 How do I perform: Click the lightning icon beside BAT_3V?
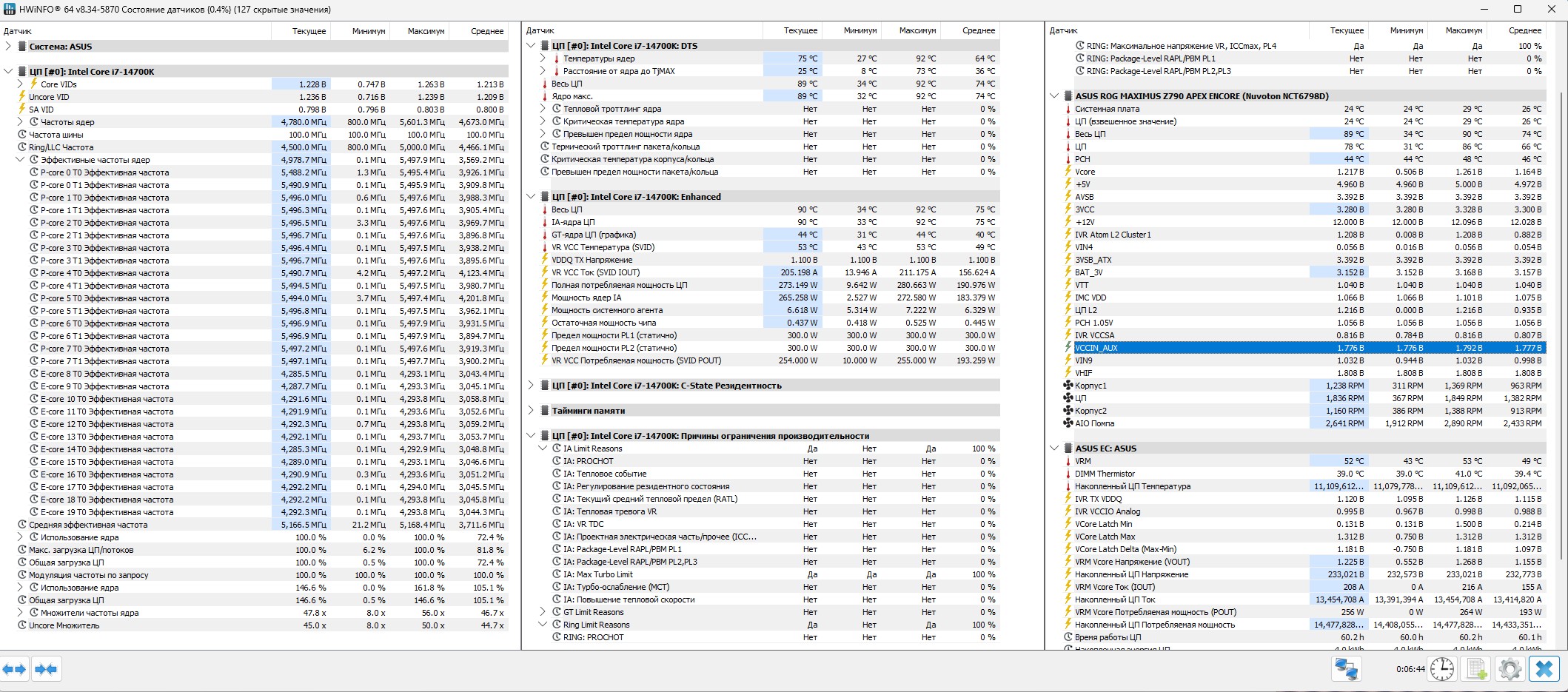(x=1068, y=272)
